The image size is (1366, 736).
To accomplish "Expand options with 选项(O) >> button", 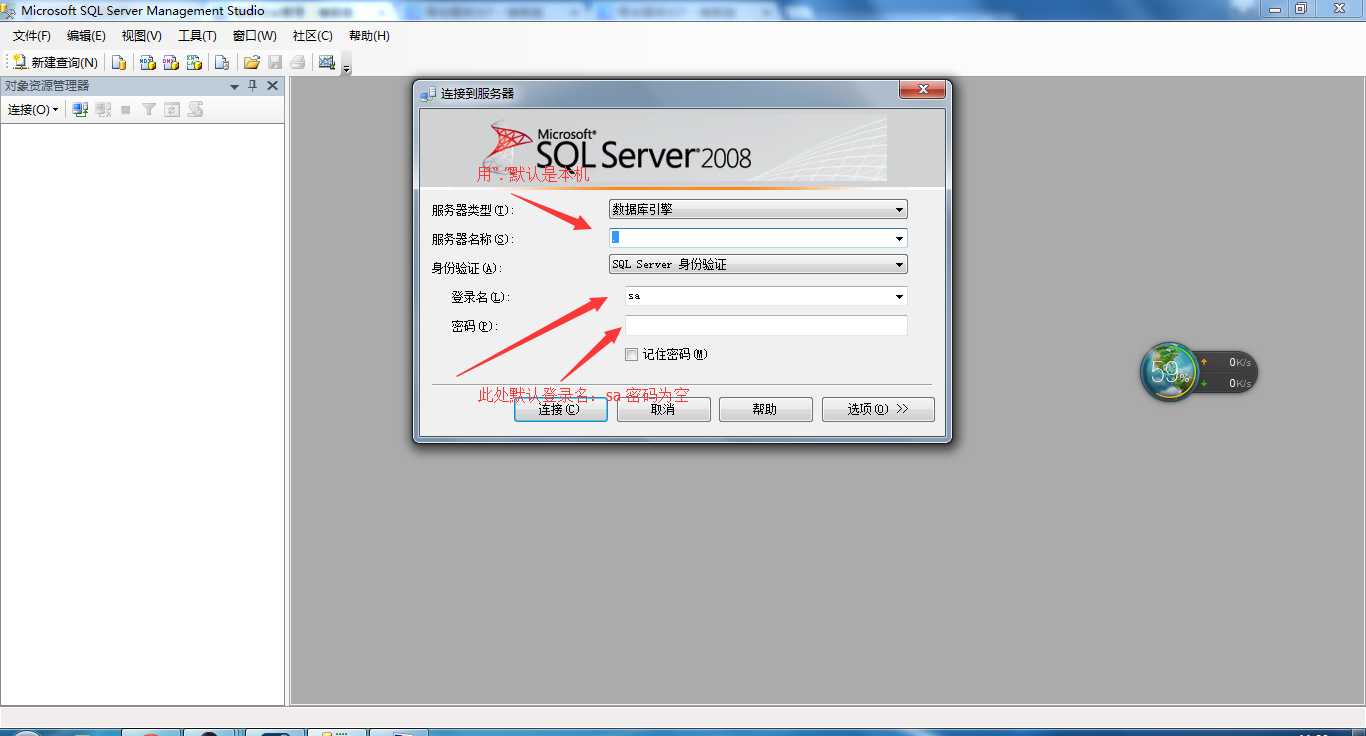I will 878,409.
